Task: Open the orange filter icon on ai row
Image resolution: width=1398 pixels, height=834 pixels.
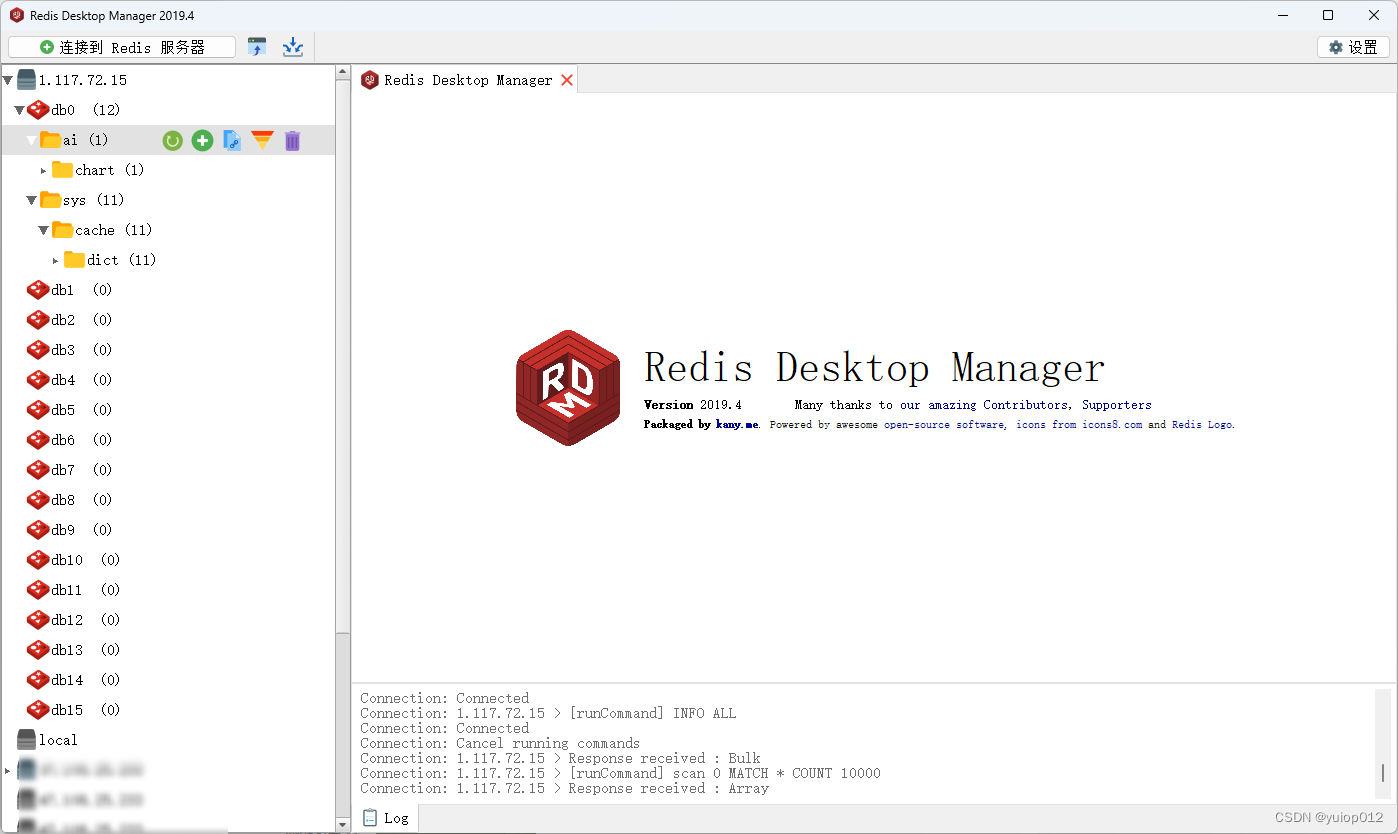Action: point(262,141)
